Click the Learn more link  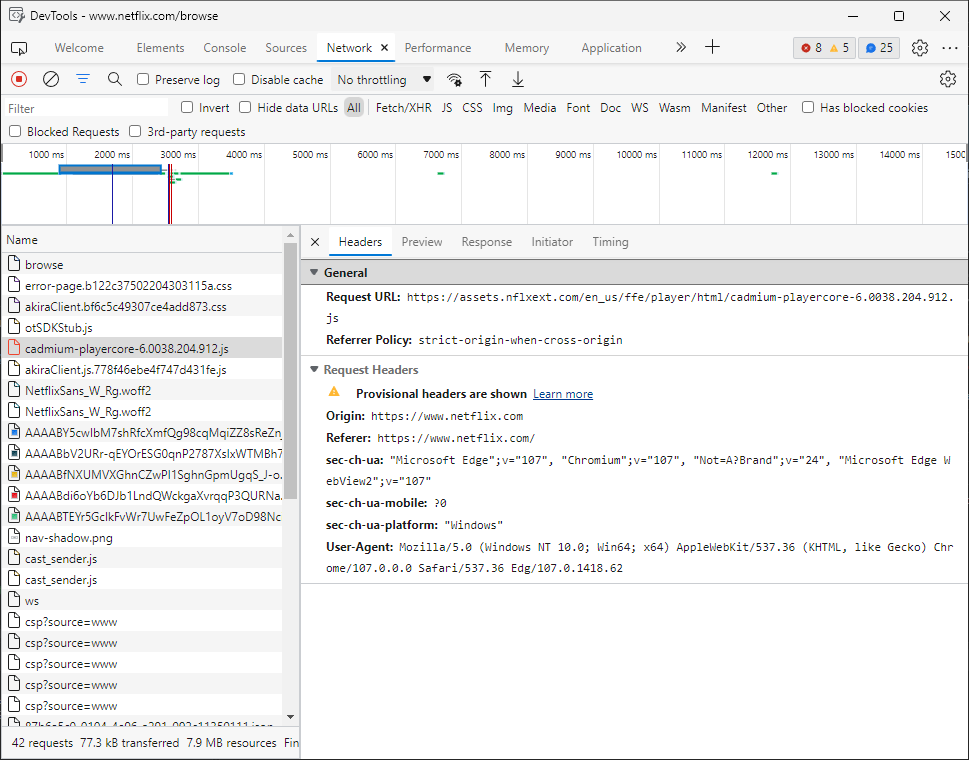point(562,393)
